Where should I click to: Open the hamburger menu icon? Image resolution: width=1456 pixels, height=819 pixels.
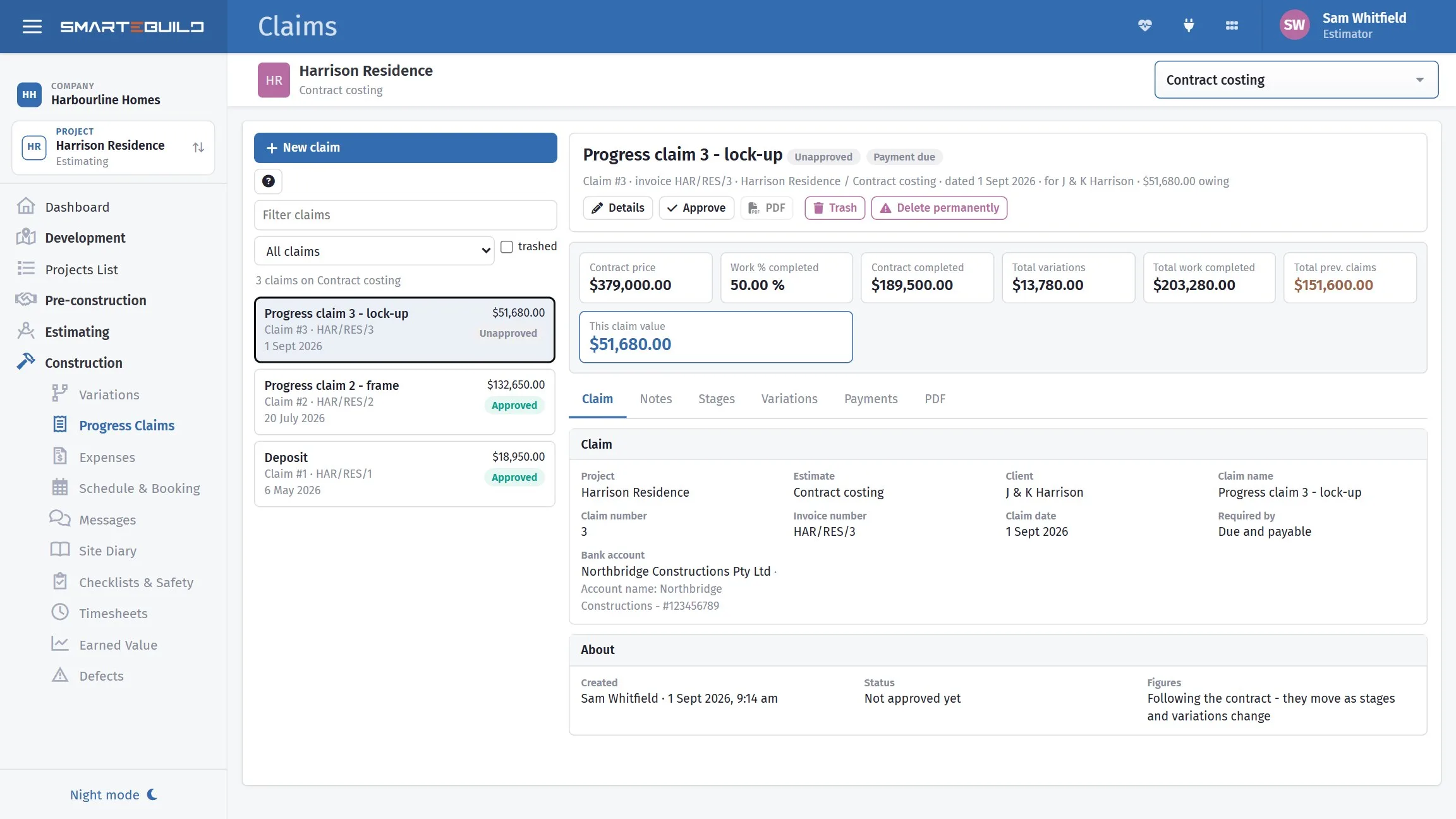(32, 27)
